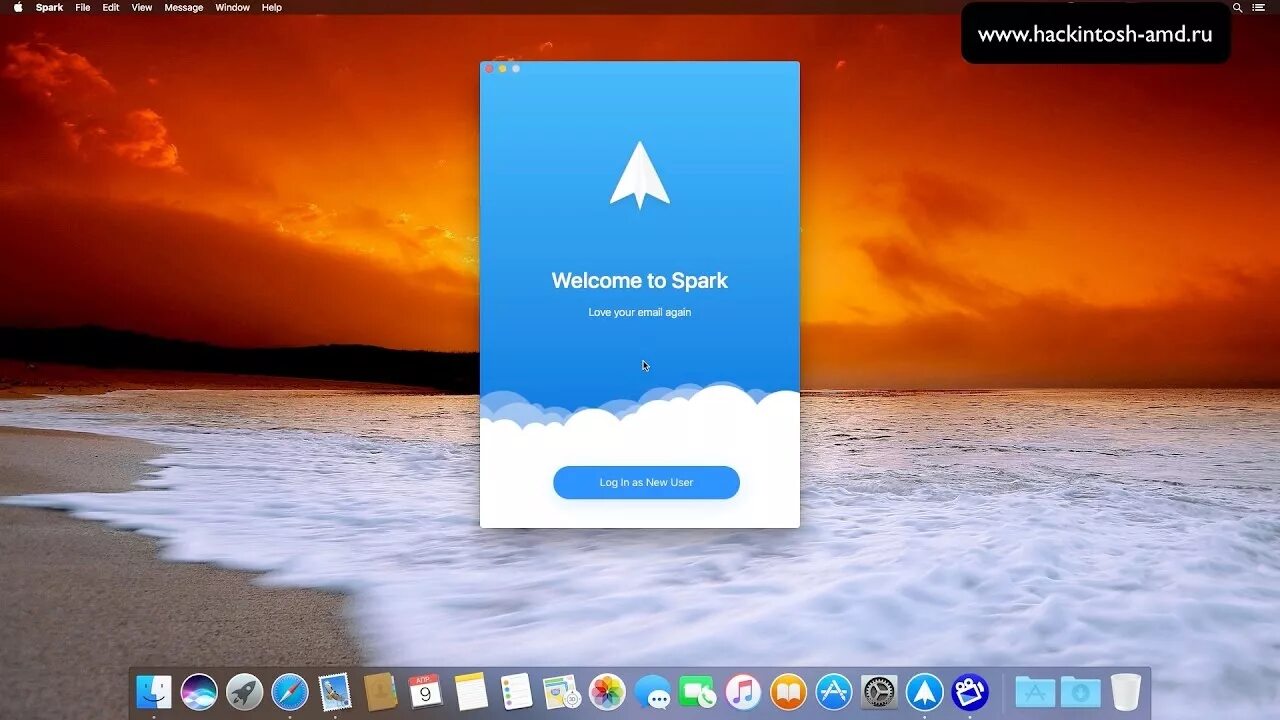Open Photos app in the Dock
Screen dimensions: 1280x720
tap(607, 692)
